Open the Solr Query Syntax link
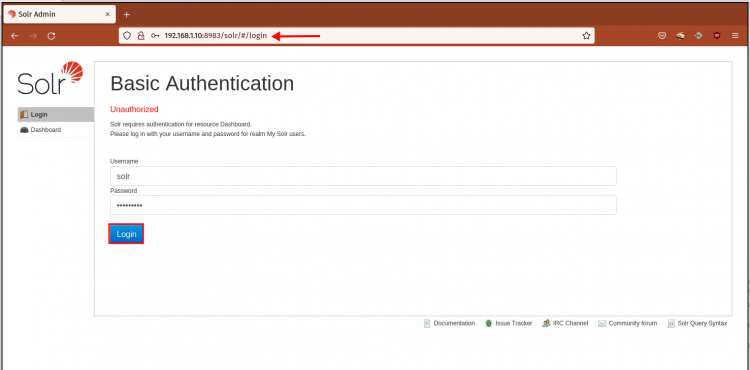 click(x=697, y=324)
